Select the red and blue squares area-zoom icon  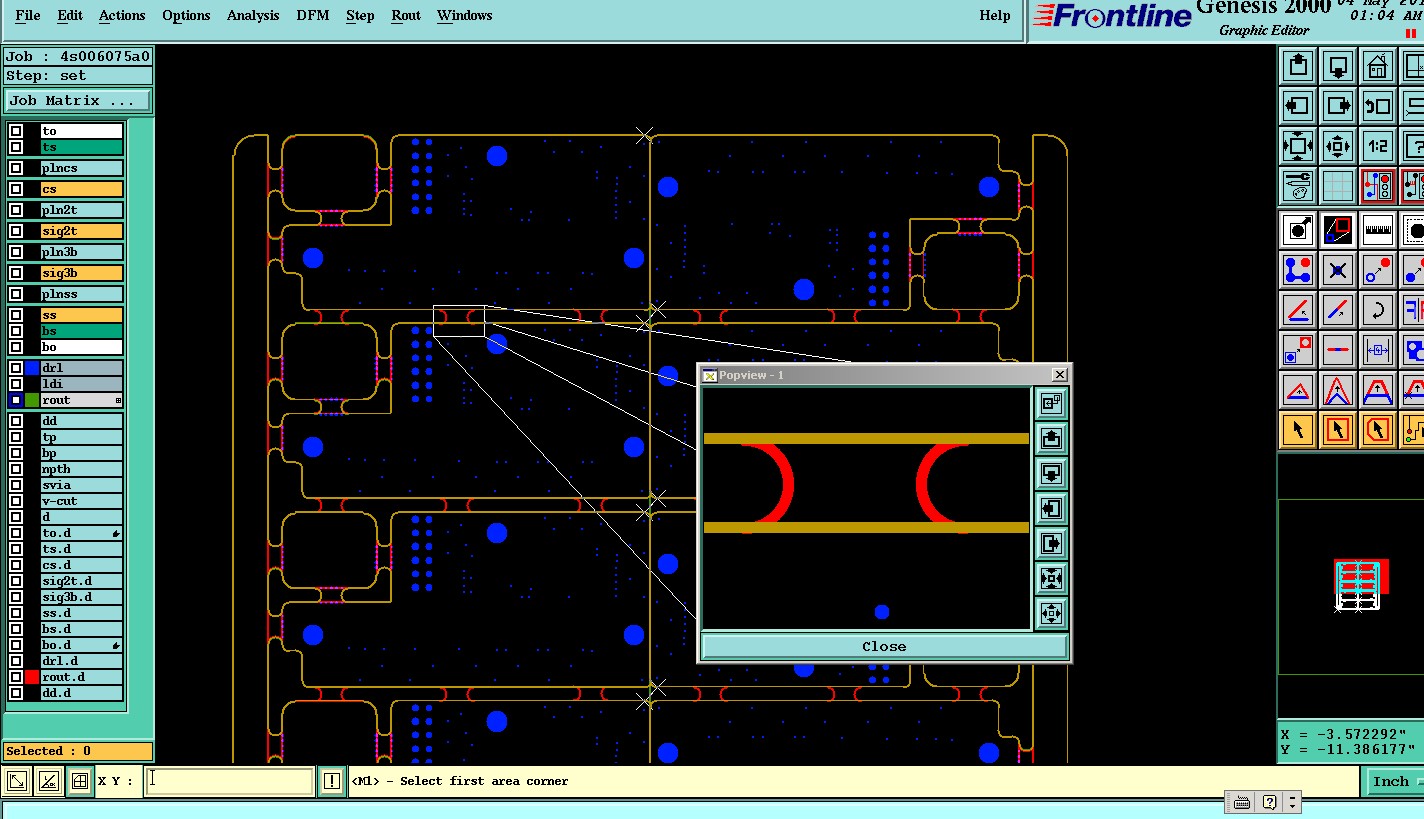click(1337, 230)
